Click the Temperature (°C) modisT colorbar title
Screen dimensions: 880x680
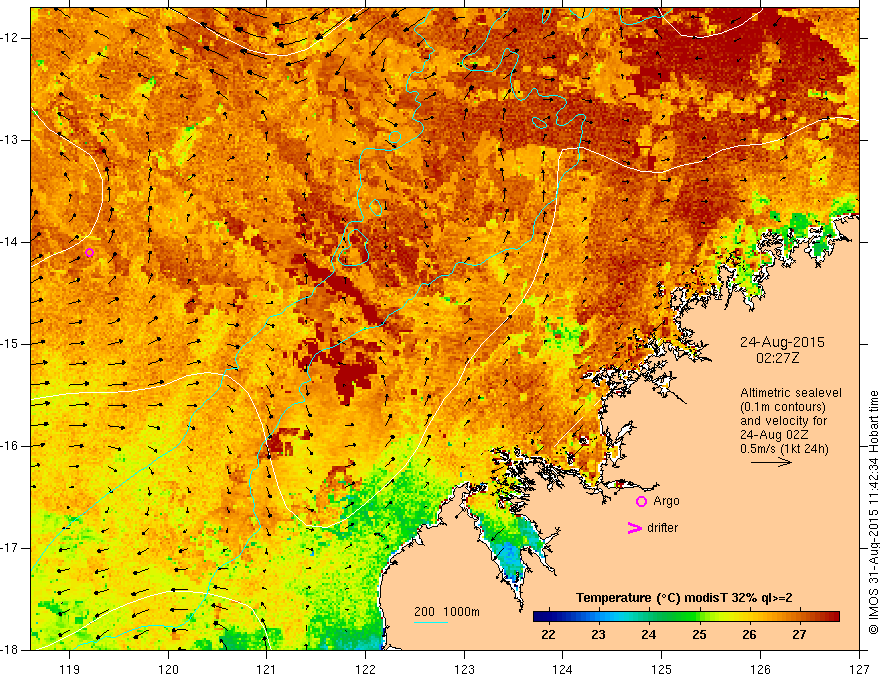(x=684, y=598)
